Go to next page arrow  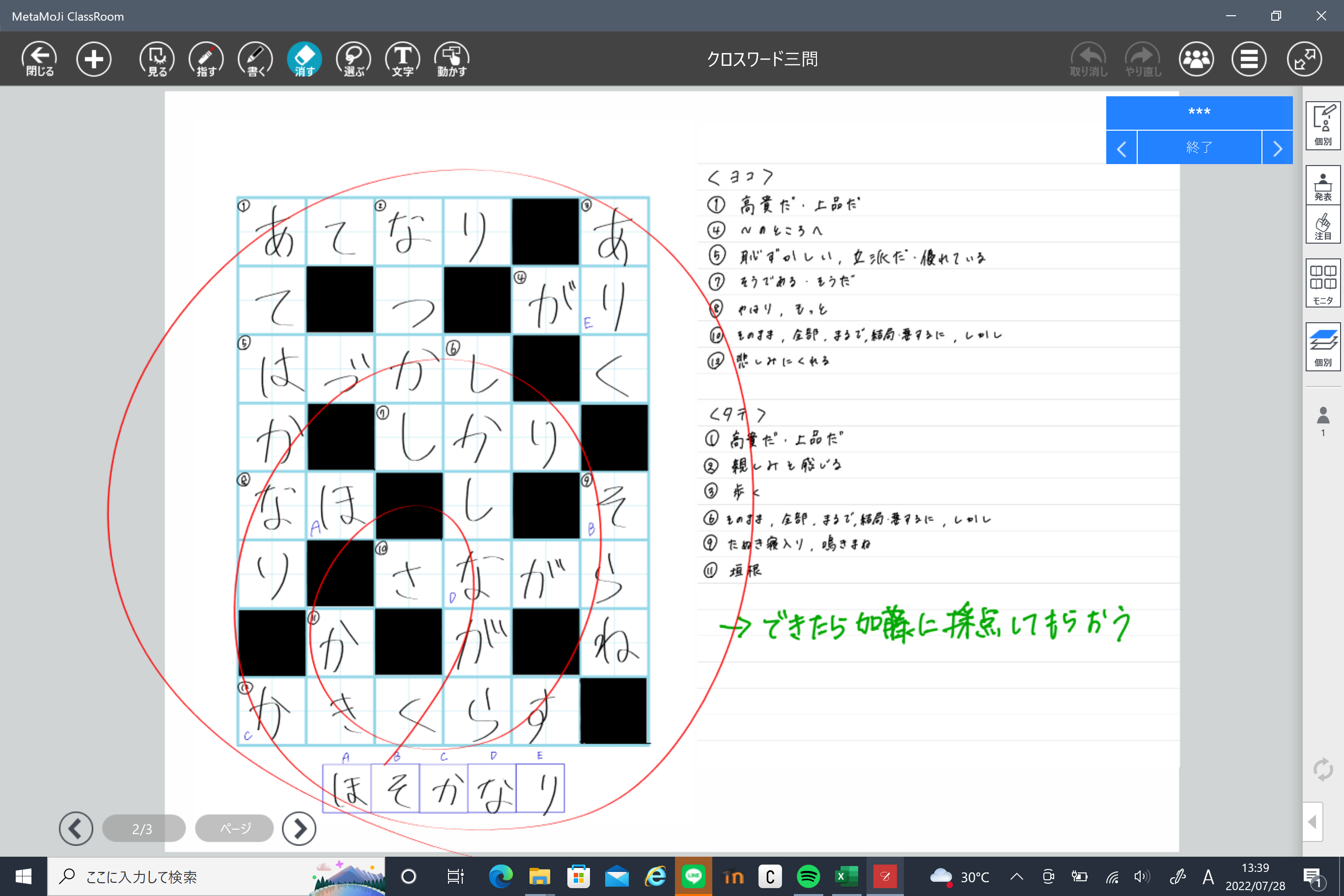[299, 828]
